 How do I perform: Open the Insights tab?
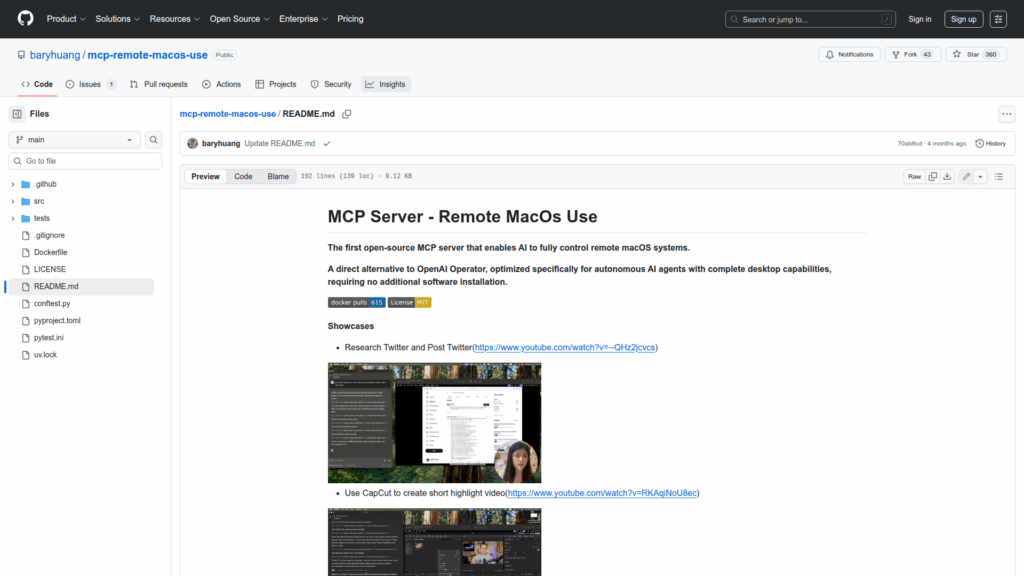pyautogui.click(x=386, y=84)
